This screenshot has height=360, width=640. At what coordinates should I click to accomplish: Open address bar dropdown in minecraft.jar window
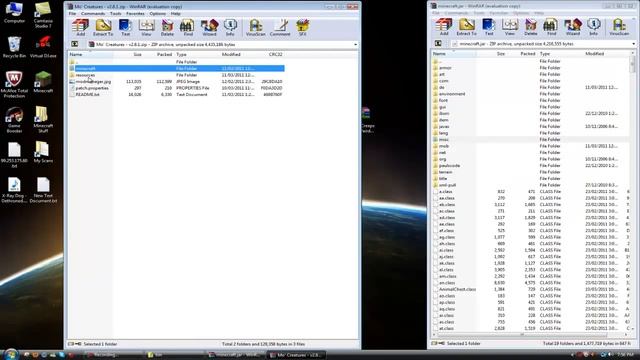tap(633, 44)
